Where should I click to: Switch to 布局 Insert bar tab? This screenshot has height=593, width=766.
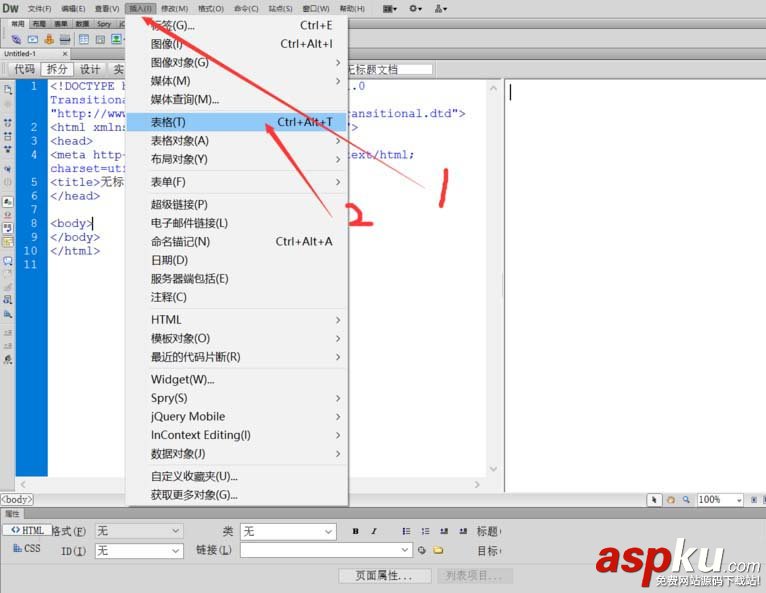point(39,23)
